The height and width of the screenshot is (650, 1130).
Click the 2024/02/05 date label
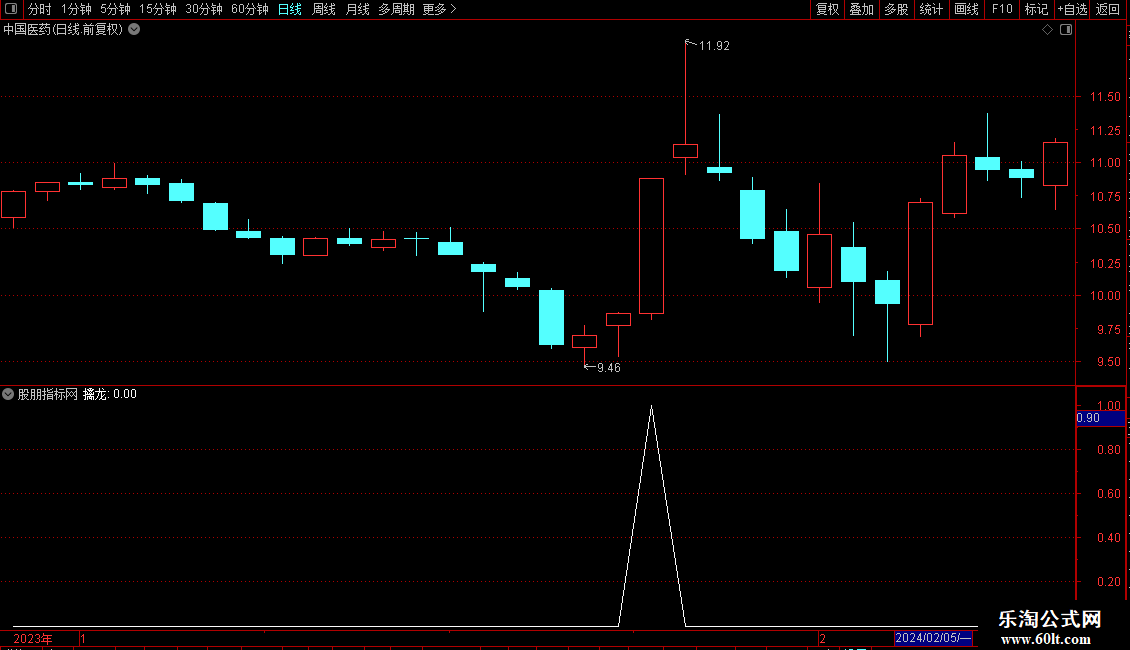933,638
